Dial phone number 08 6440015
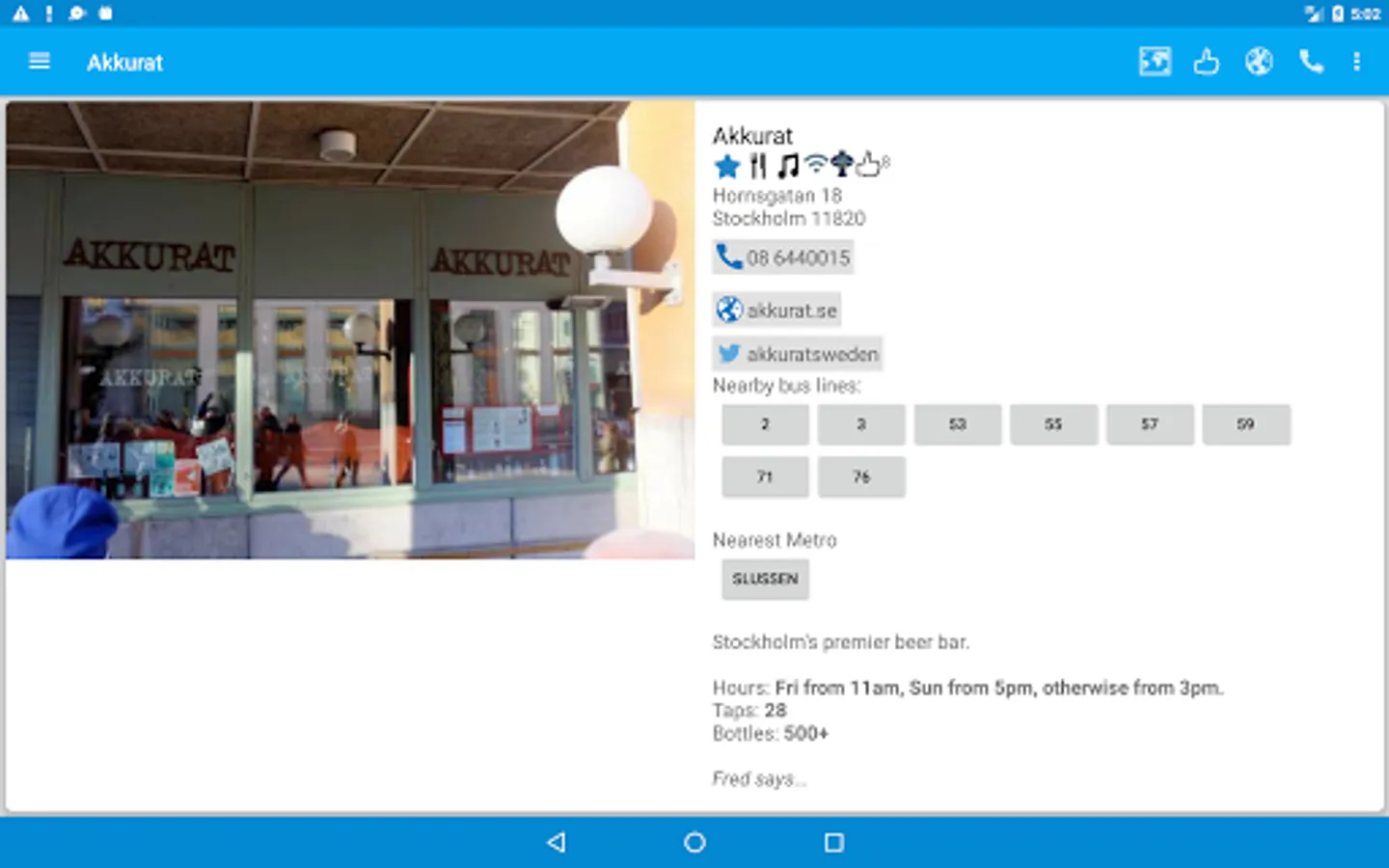The image size is (1389, 868). pyautogui.click(x=783, y=258)
